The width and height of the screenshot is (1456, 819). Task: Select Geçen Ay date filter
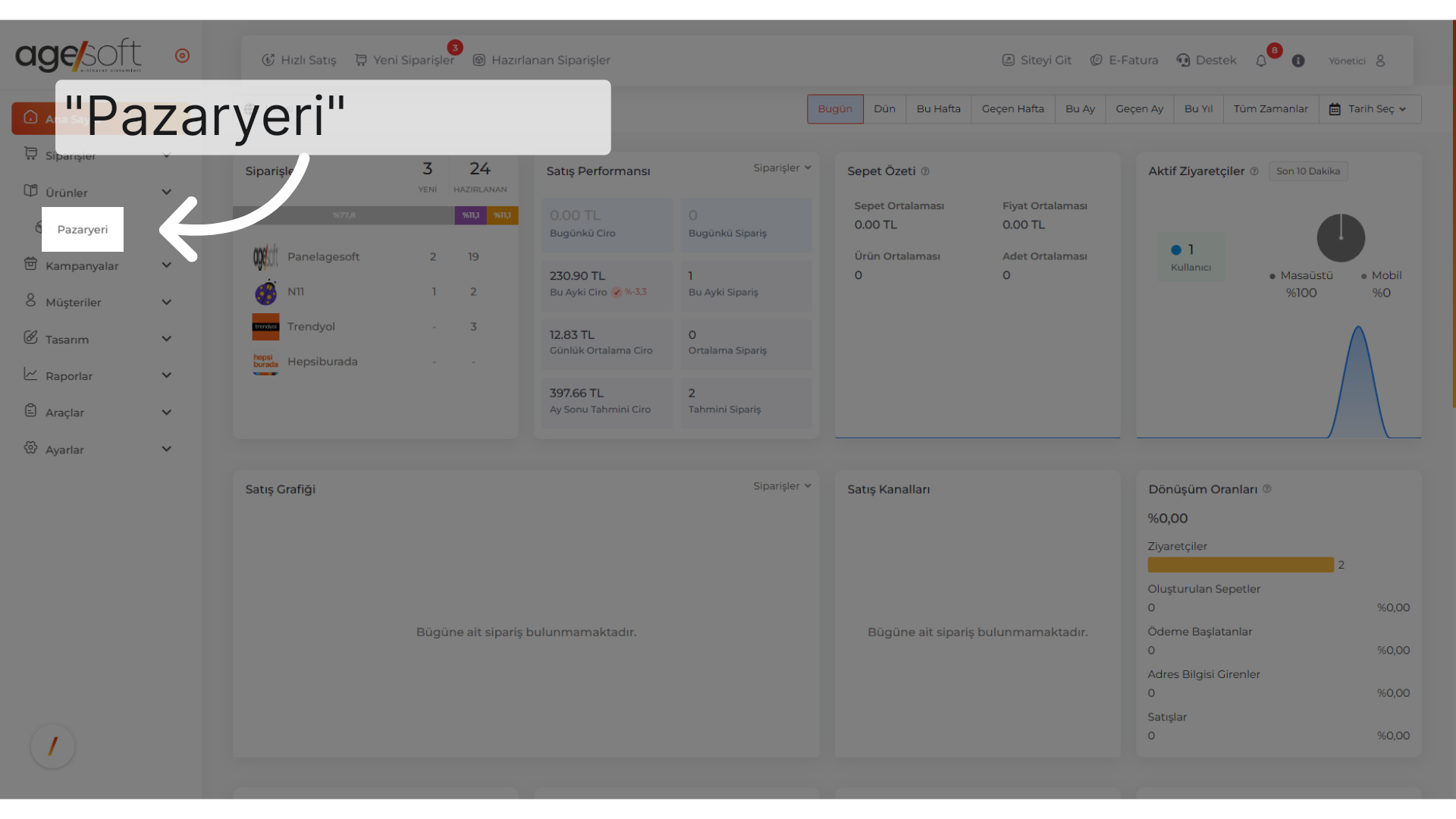tap(1139, 108)
